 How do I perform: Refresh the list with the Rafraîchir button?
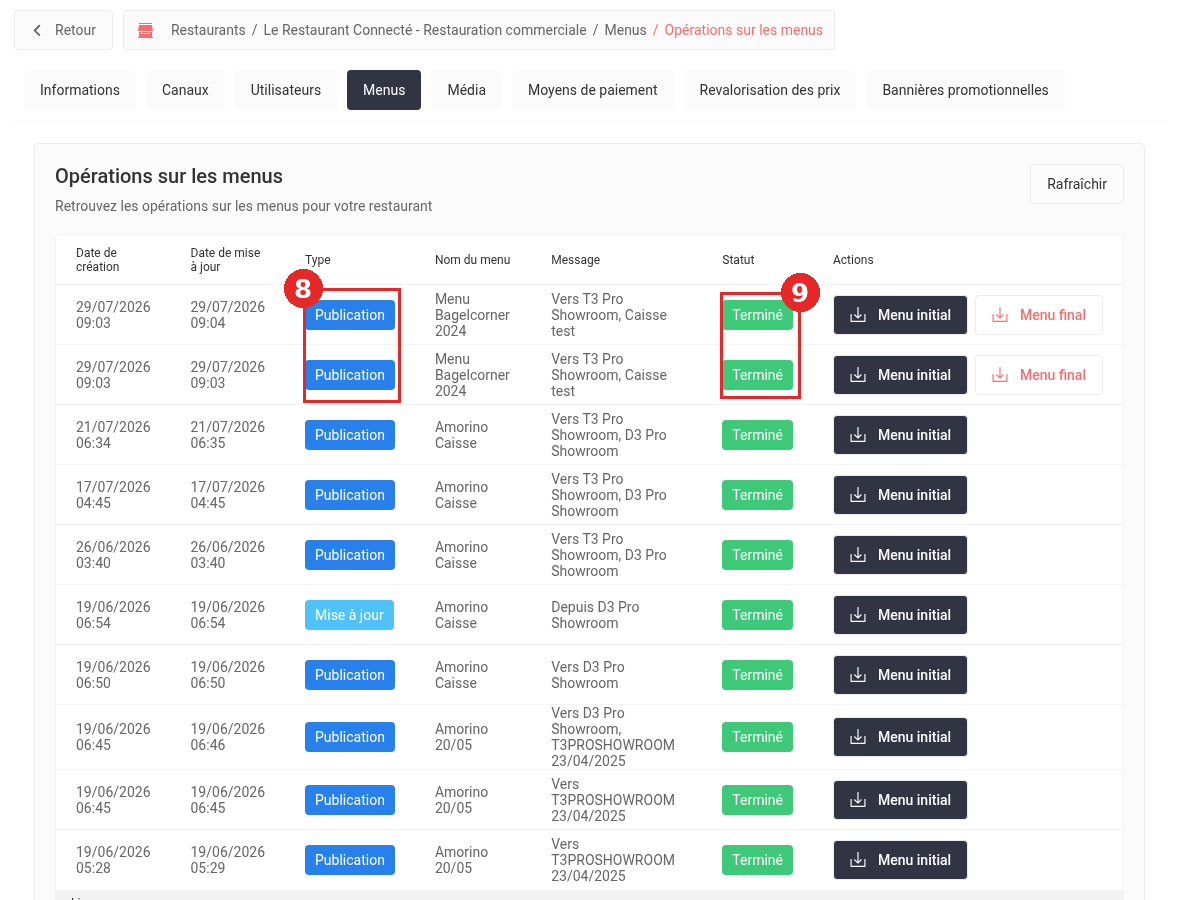coord(1077,184)
